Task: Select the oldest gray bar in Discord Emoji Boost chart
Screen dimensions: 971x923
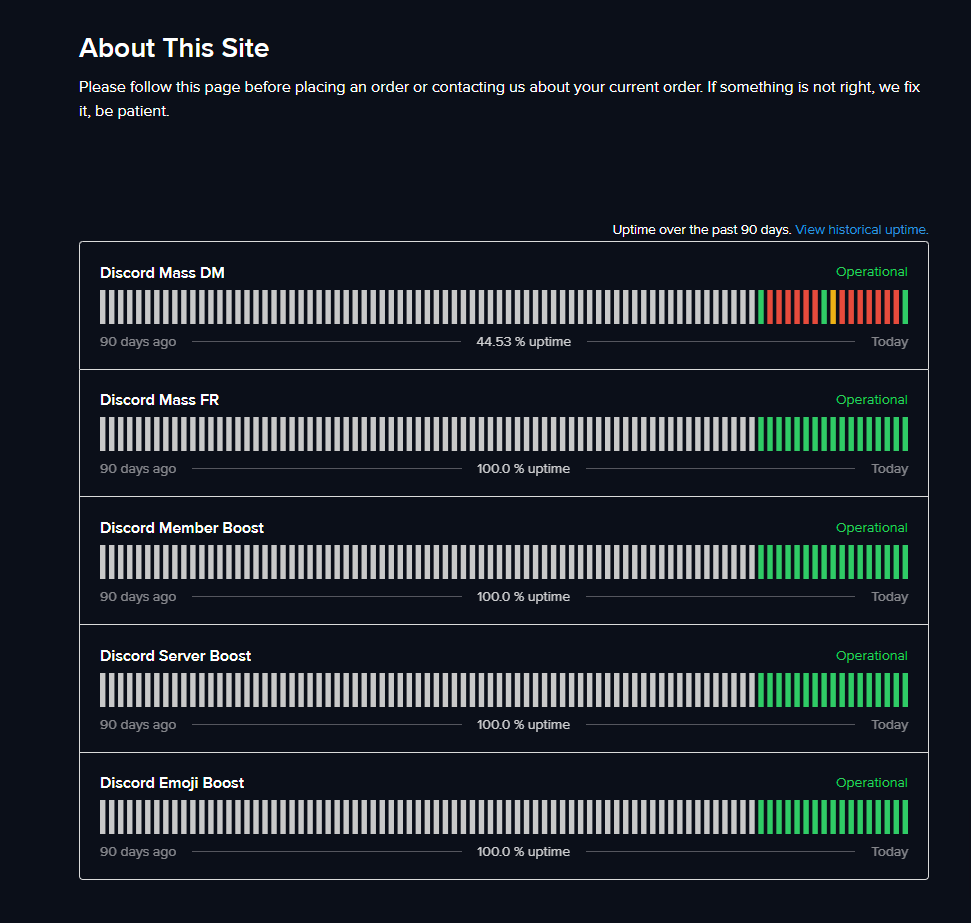Action: point(103,817)
